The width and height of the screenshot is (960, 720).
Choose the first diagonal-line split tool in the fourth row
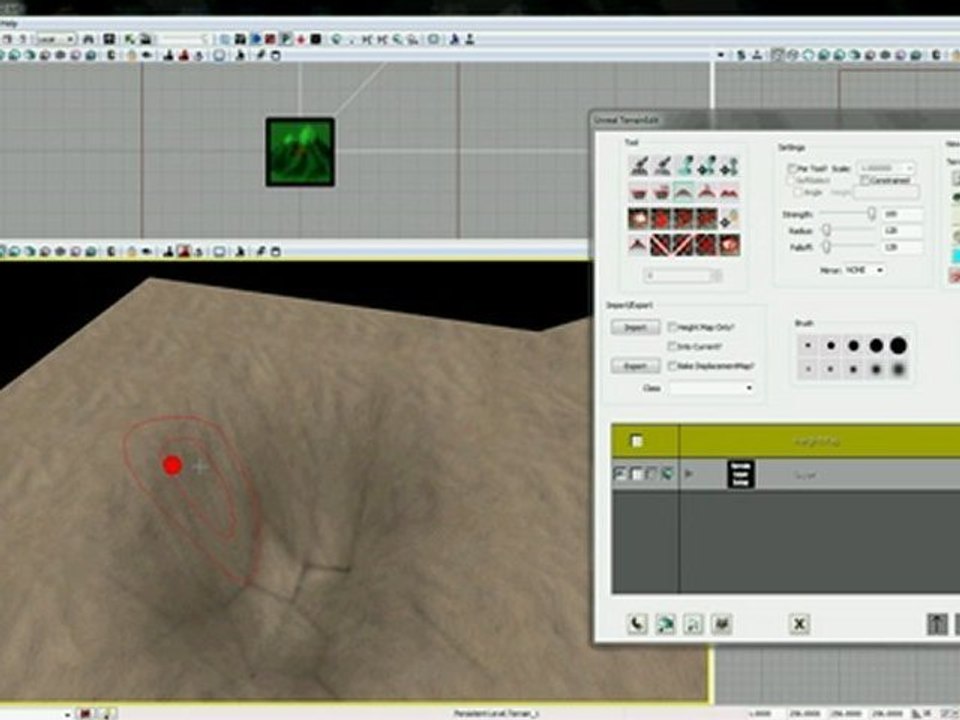click(x=661, y=245)
